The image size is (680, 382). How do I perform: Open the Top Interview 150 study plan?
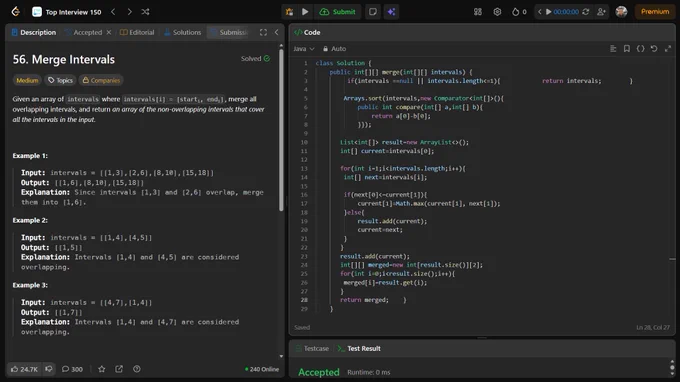point(67,12)
